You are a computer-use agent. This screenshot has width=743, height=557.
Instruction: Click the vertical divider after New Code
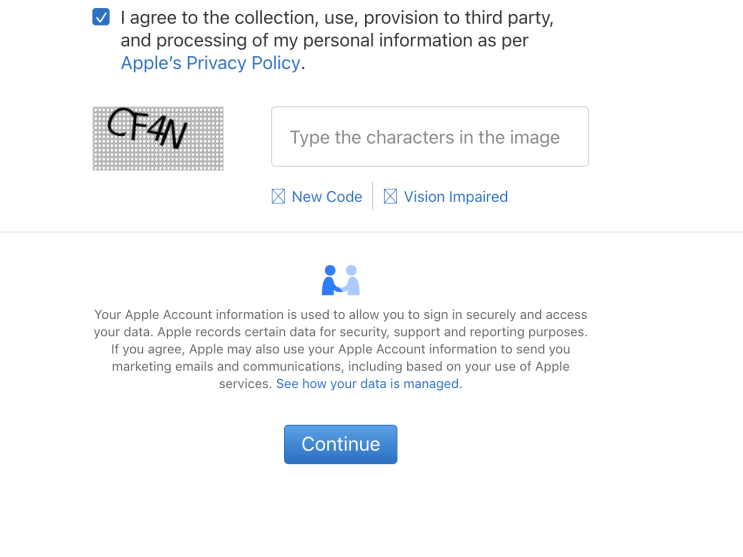pyautogui.click(x=373, y=196)
